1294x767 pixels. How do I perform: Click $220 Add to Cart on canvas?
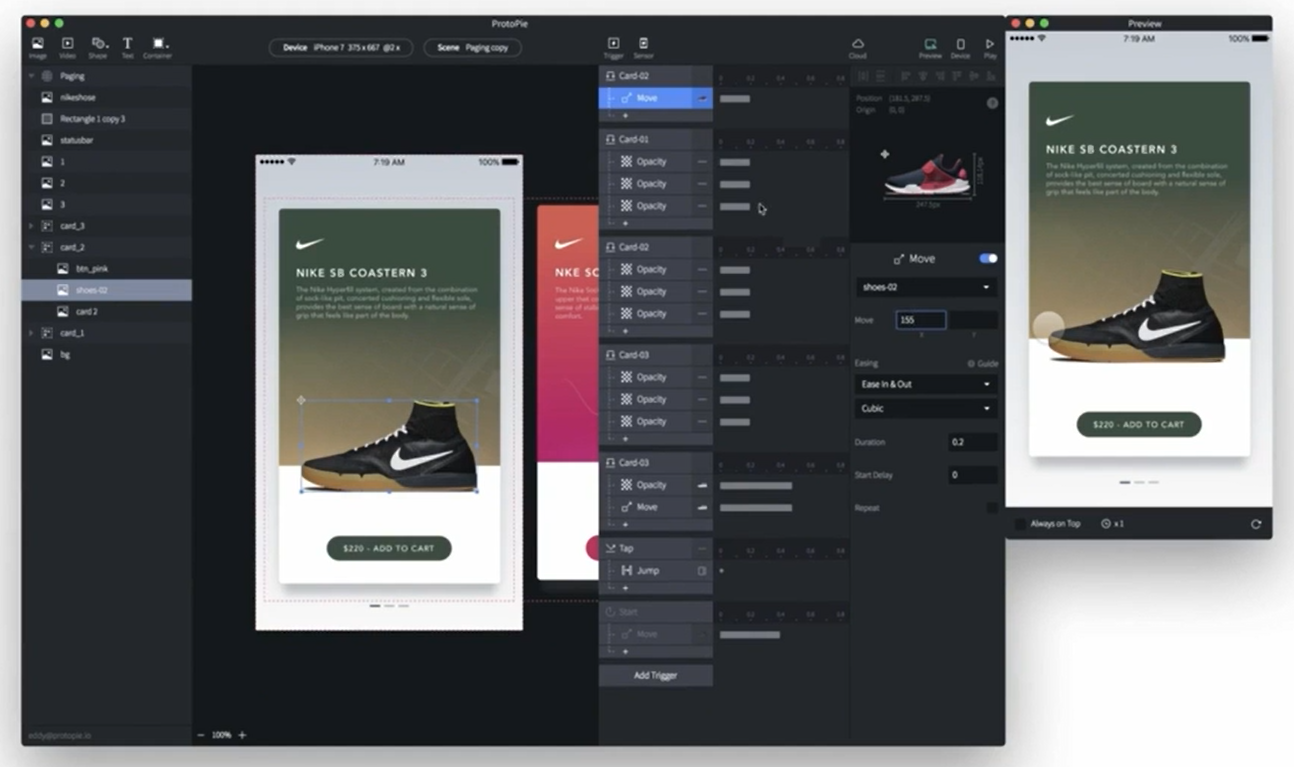click(389, 548)
